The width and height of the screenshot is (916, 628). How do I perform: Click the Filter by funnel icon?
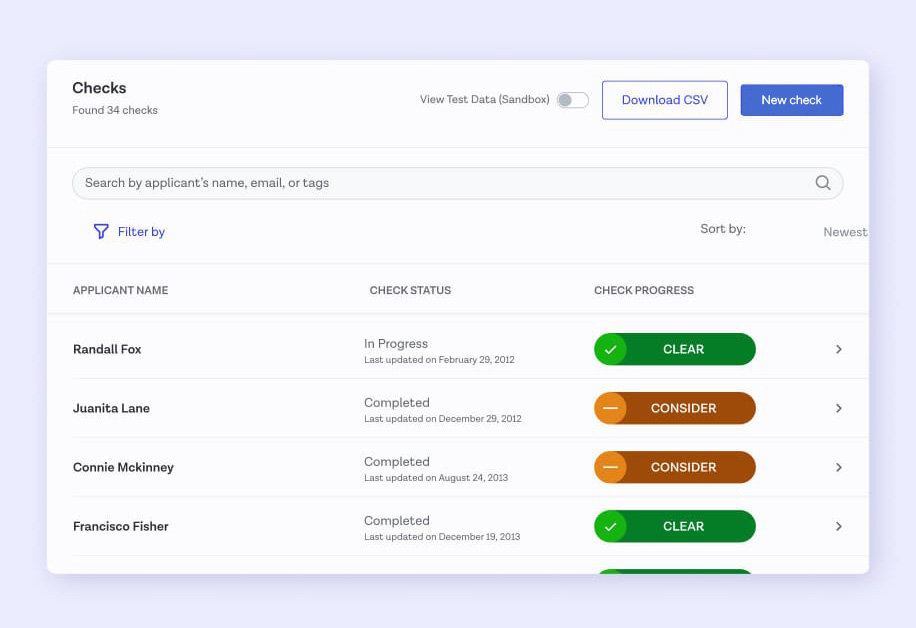tap(101, 231)
